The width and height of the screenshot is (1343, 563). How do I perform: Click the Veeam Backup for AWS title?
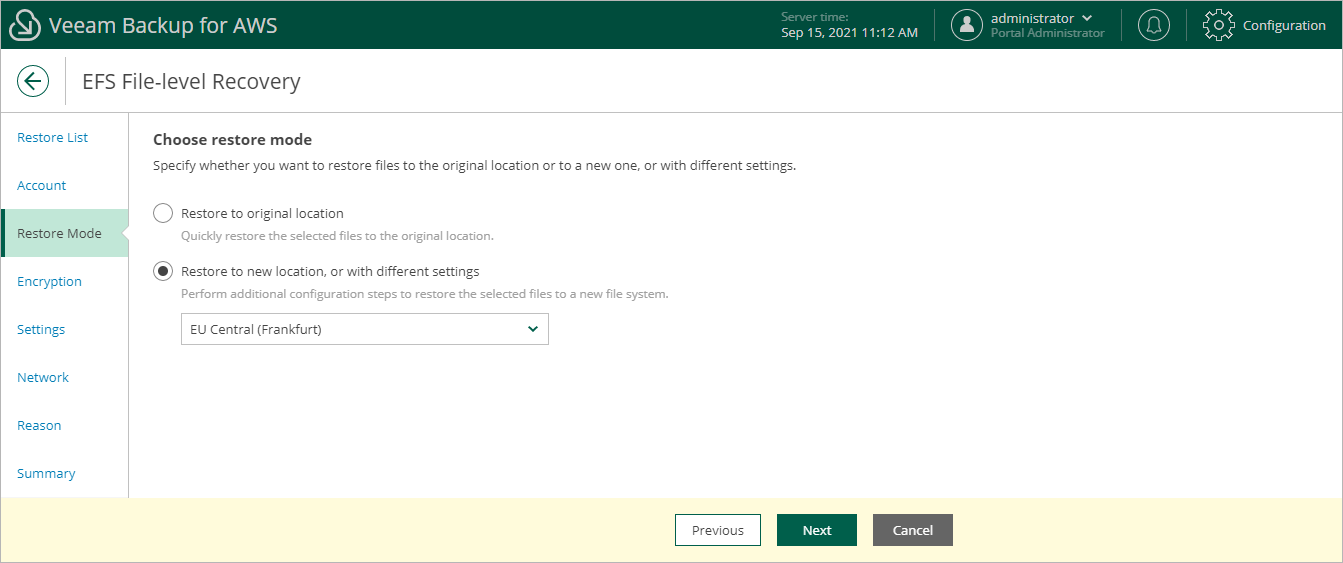(x=163, y=25)
